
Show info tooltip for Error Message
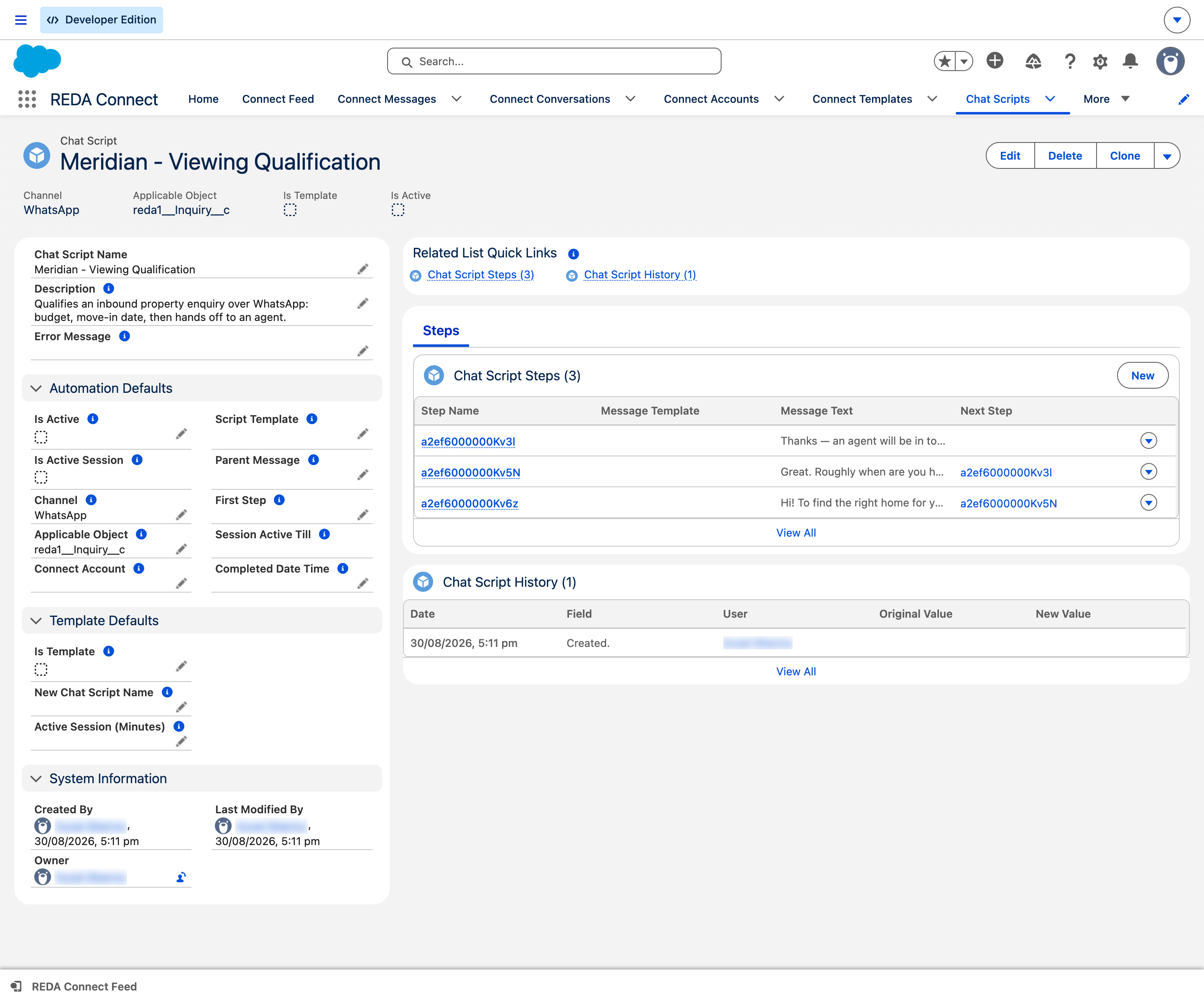[125, 336]
